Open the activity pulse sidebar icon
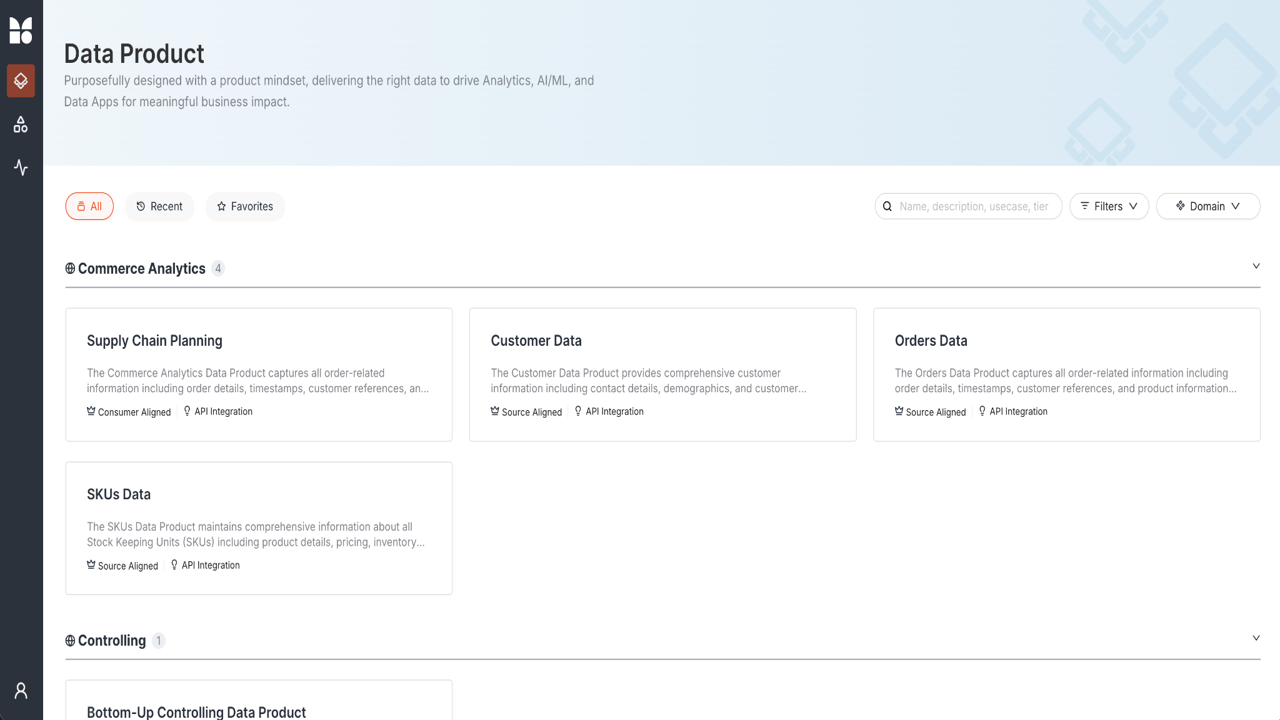This screenshot has width=1280, height=720. coord(21,168)
